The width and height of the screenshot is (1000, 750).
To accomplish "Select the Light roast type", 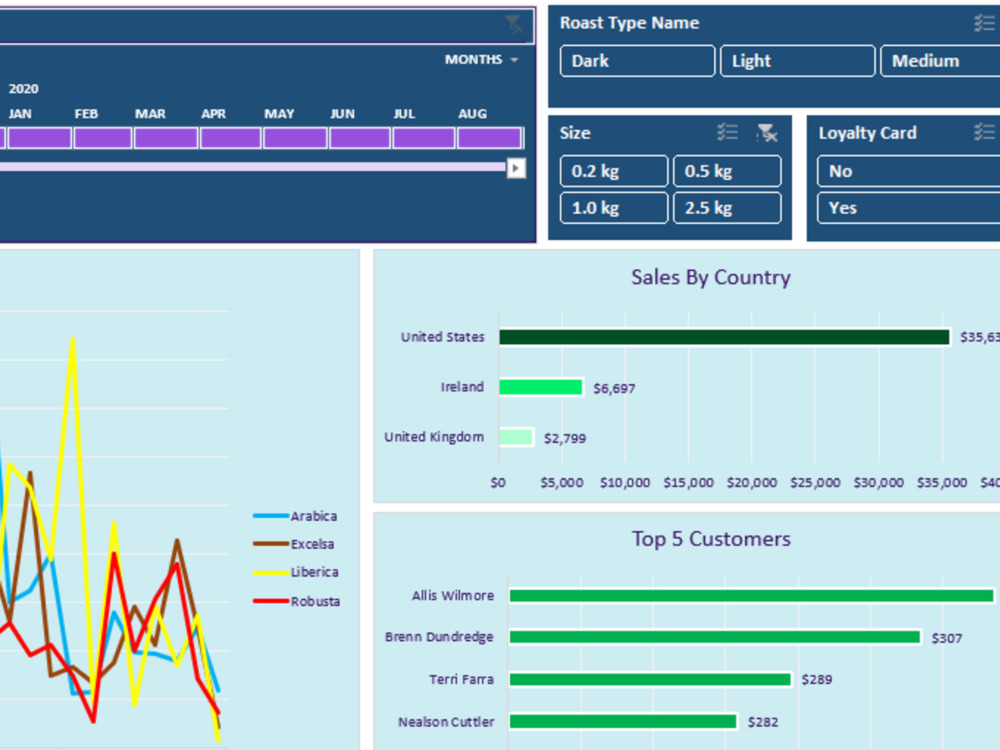I will 797,61.
